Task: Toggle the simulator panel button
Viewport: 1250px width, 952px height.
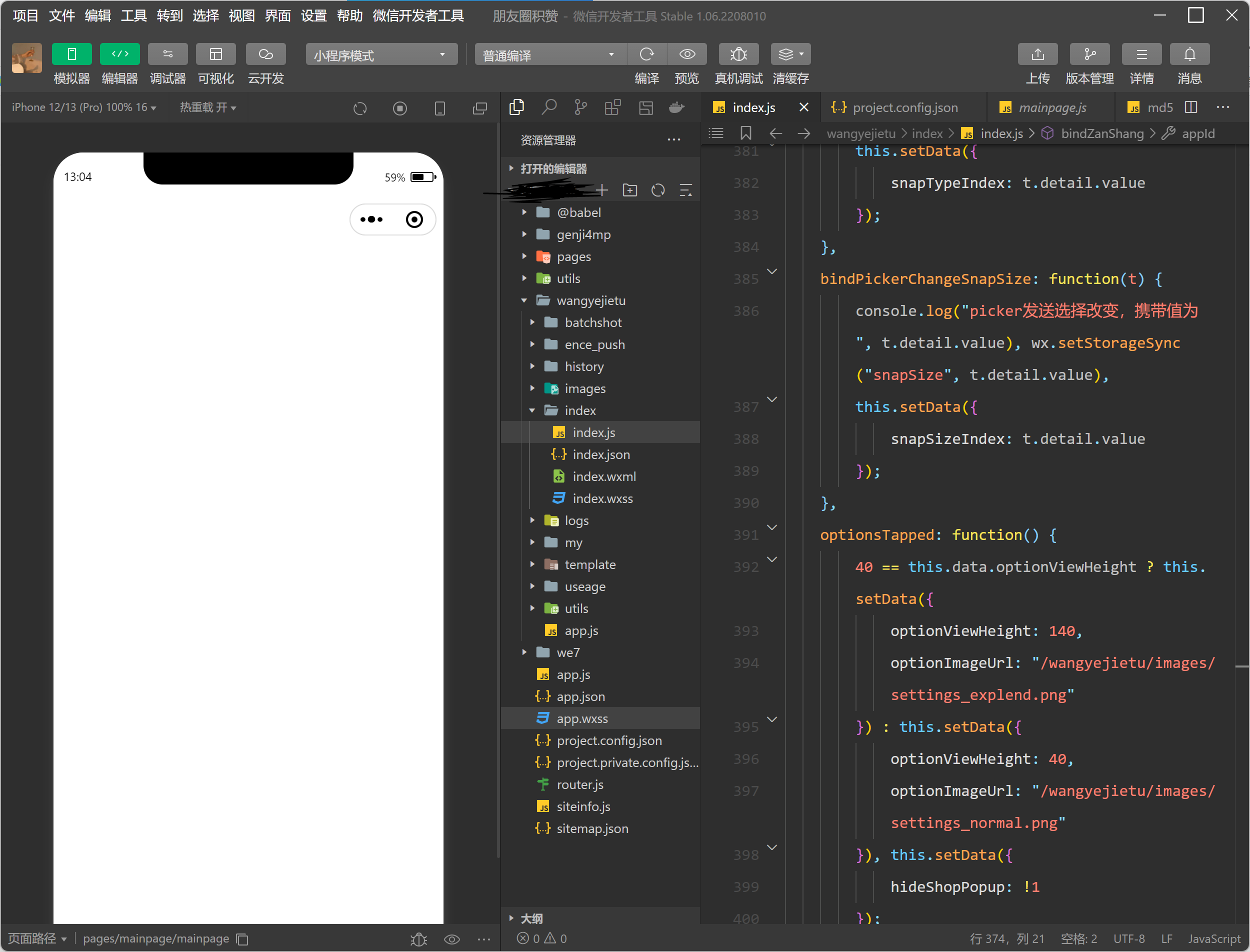Action: click(x=71, y=54)
